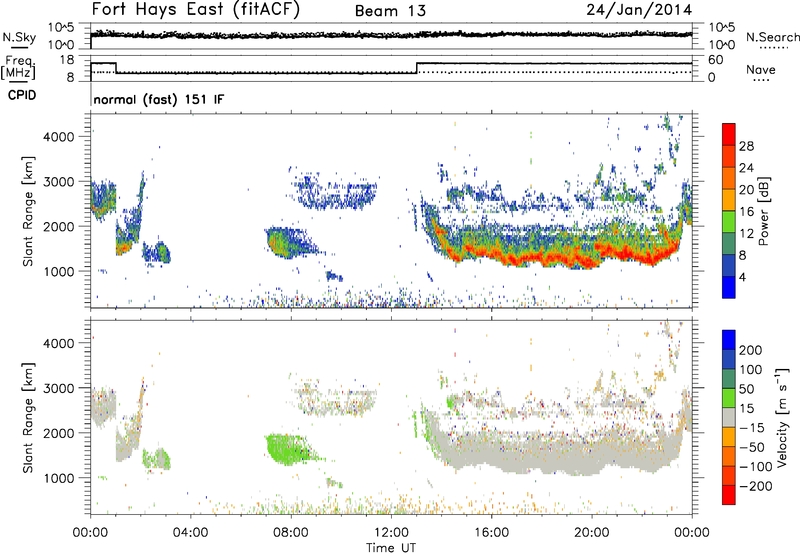800x554 pixels.
Task: Click the 'Nave' legend label
Action: pyautogui.click(x=761, y=69)
